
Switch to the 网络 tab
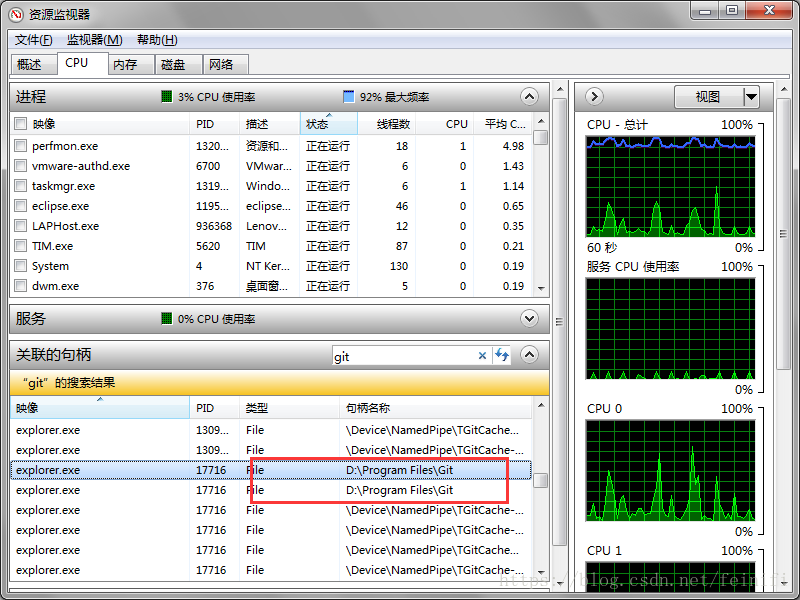click(x=221, y=64)
